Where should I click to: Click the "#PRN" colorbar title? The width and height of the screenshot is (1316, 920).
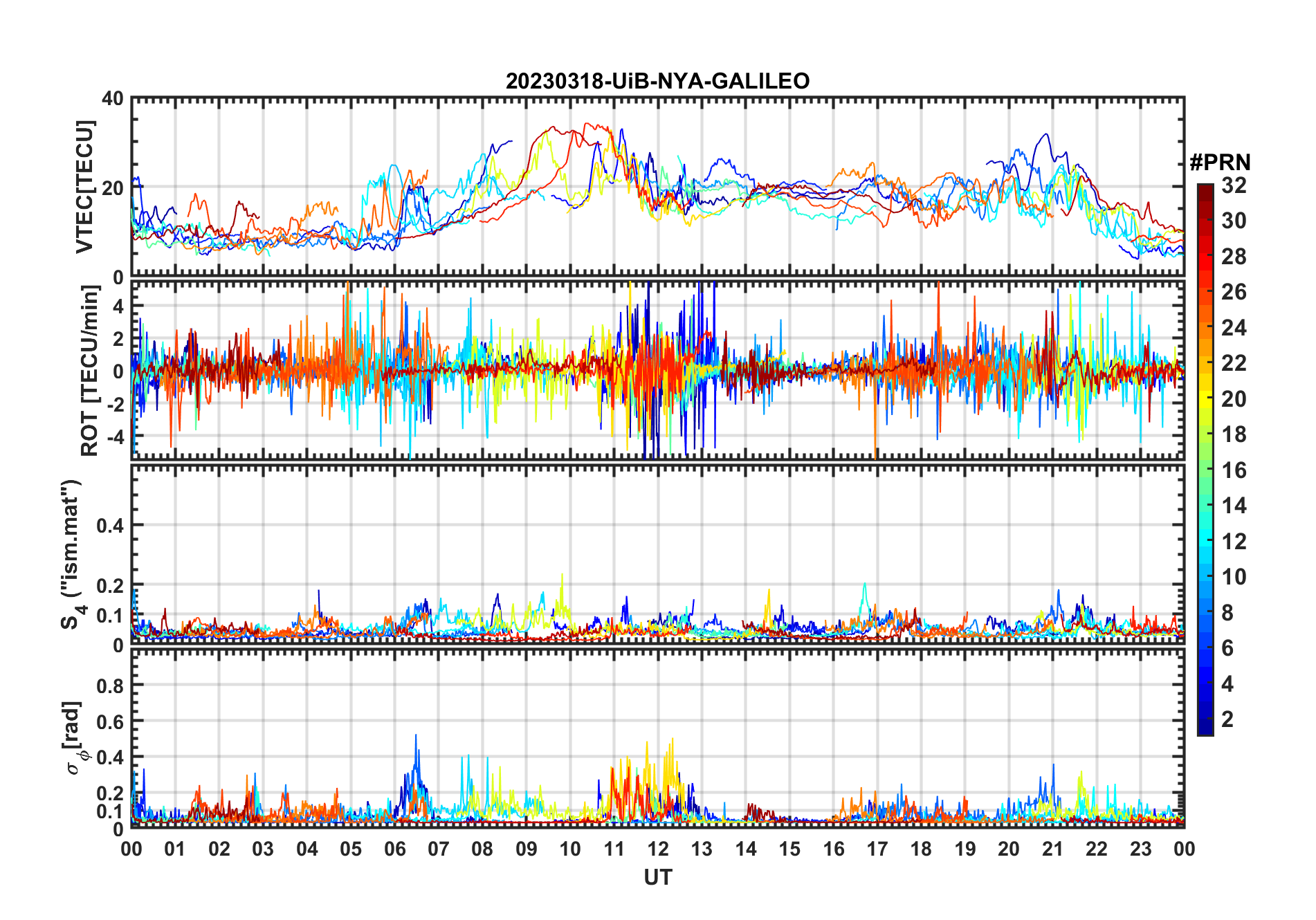click(1220, 163)
